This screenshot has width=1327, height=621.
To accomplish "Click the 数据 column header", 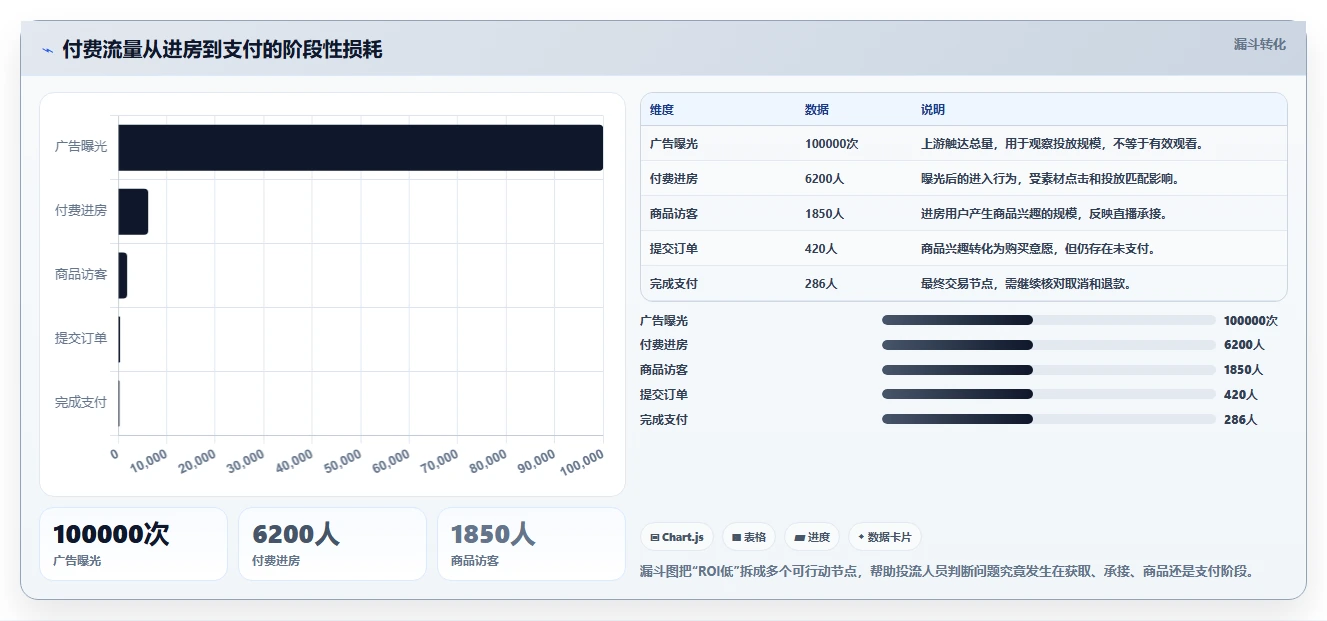I will tap(817, 110).
